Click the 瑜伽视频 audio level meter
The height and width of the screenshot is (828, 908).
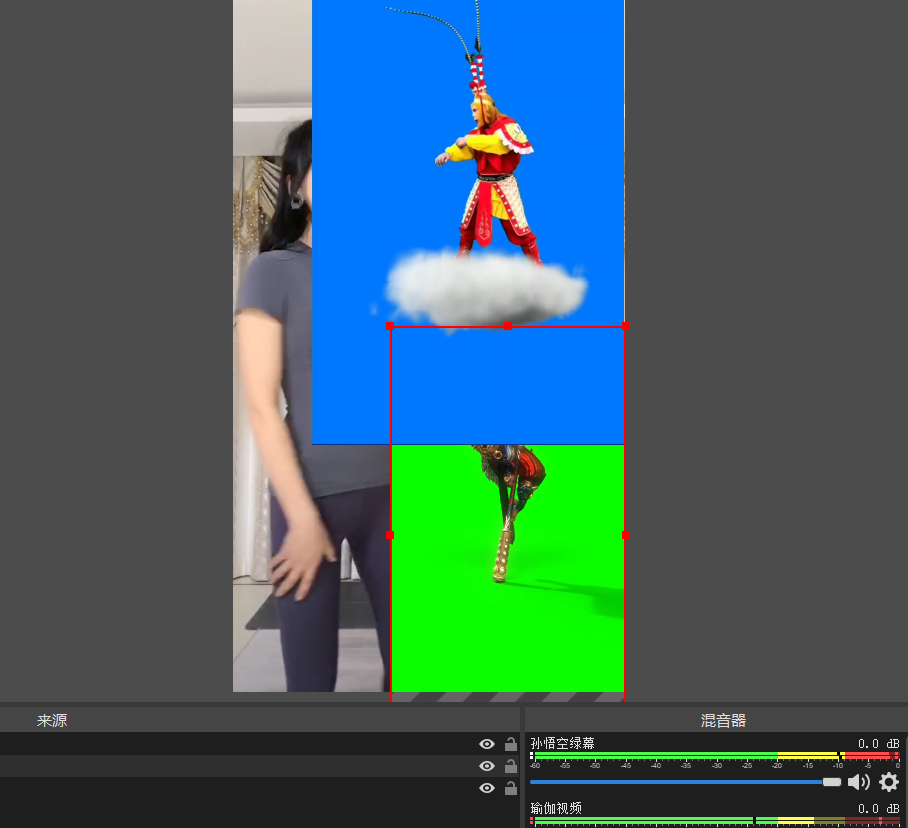click(x=715, y=821)
